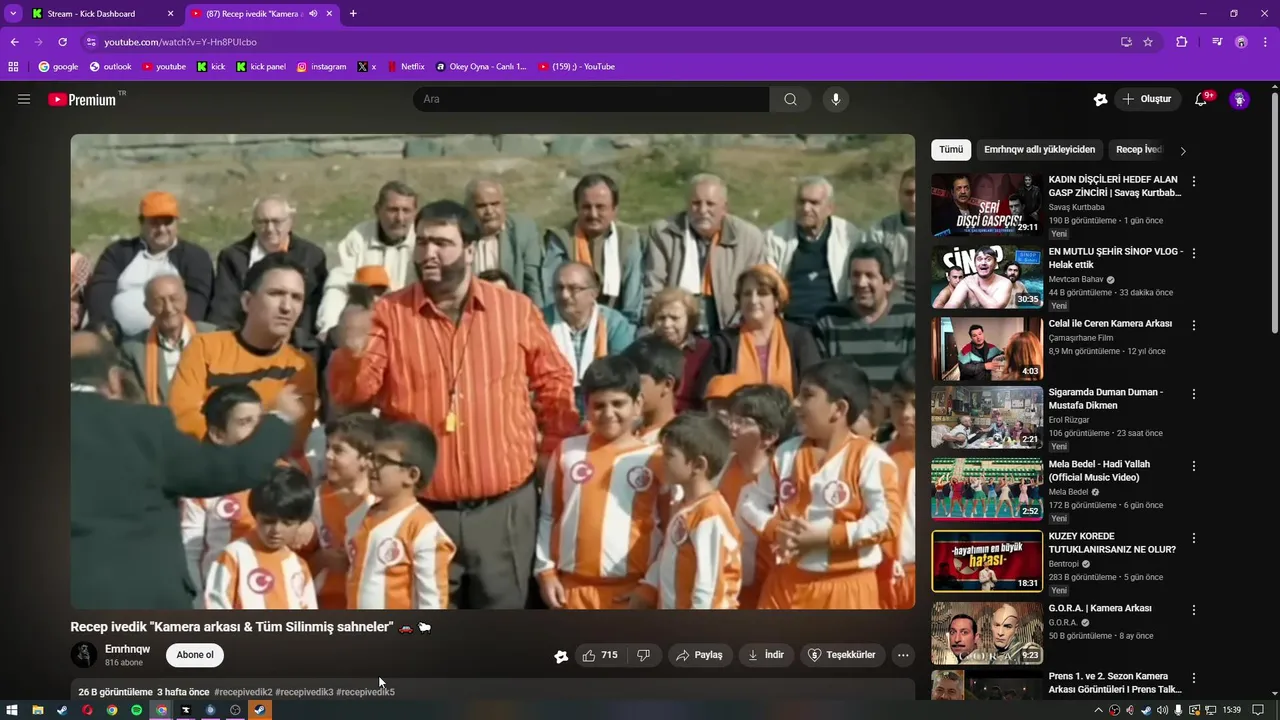
Task: Open options for G.O.R.A. Kamera Arkası video
Action: (x=1193, y=610)
